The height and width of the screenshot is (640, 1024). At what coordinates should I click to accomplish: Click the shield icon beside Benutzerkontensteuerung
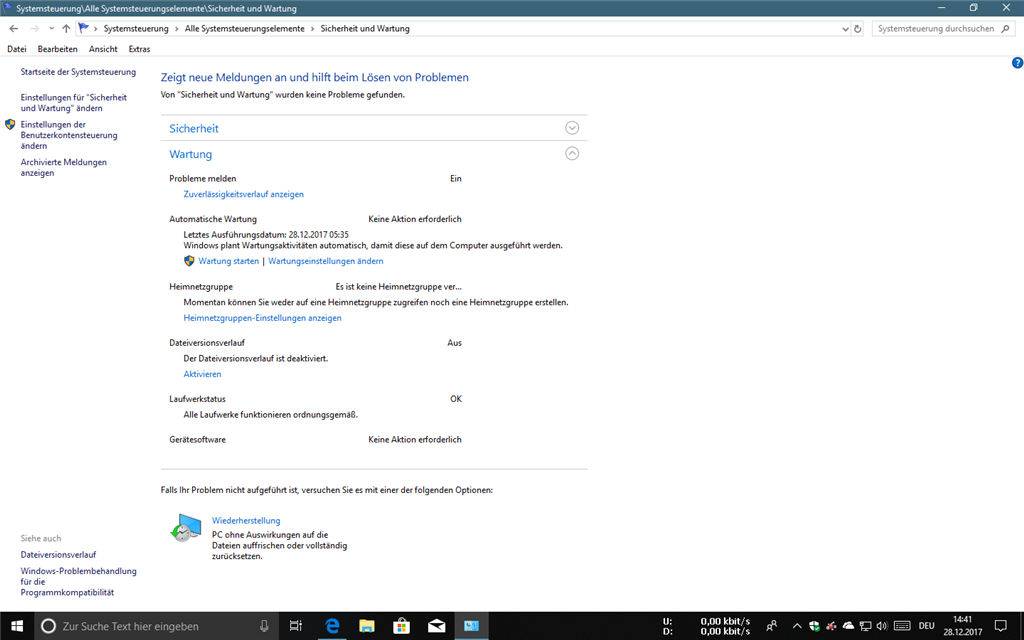[10, 124]
